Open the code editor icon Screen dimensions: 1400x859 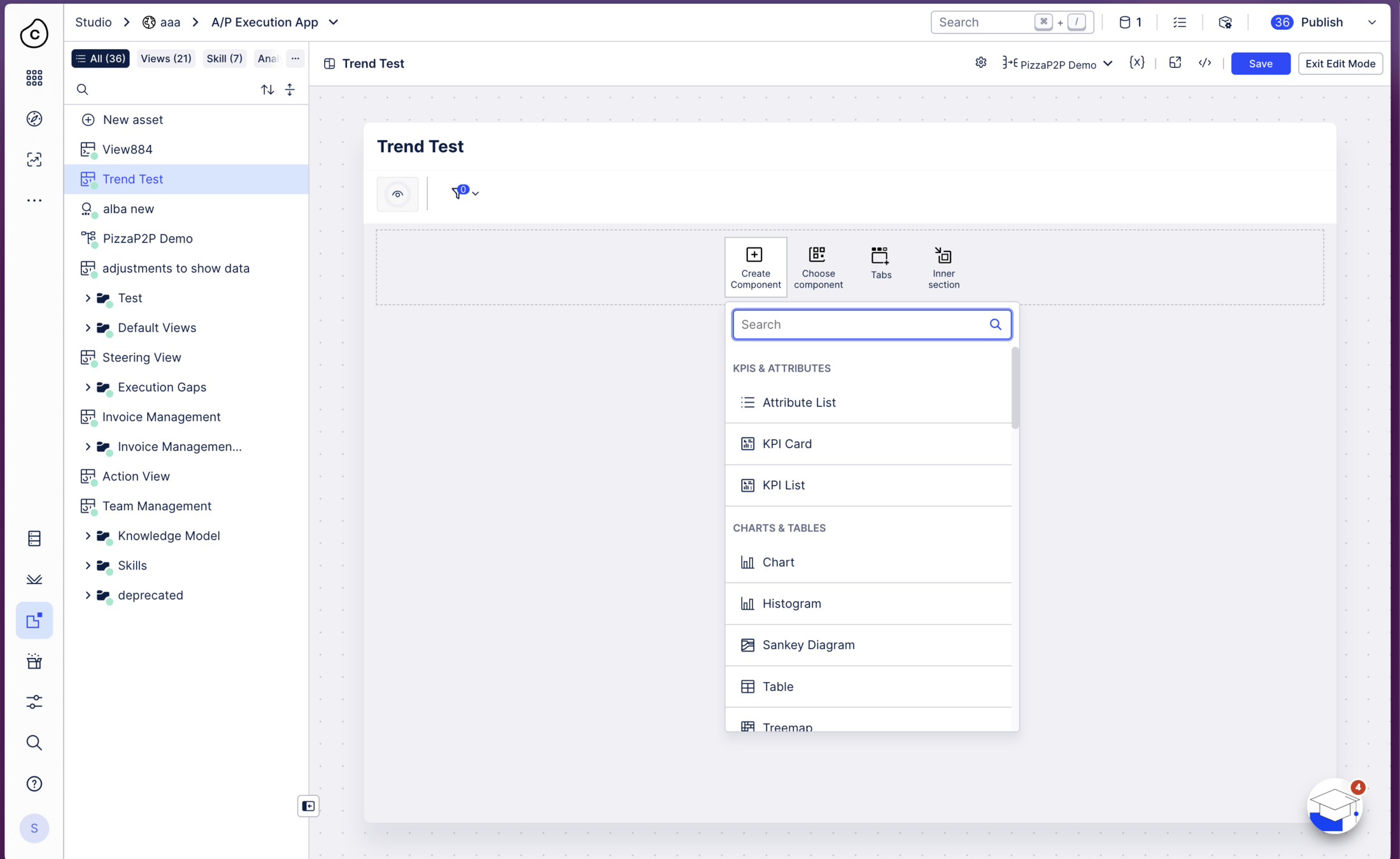click(1205, 63)
